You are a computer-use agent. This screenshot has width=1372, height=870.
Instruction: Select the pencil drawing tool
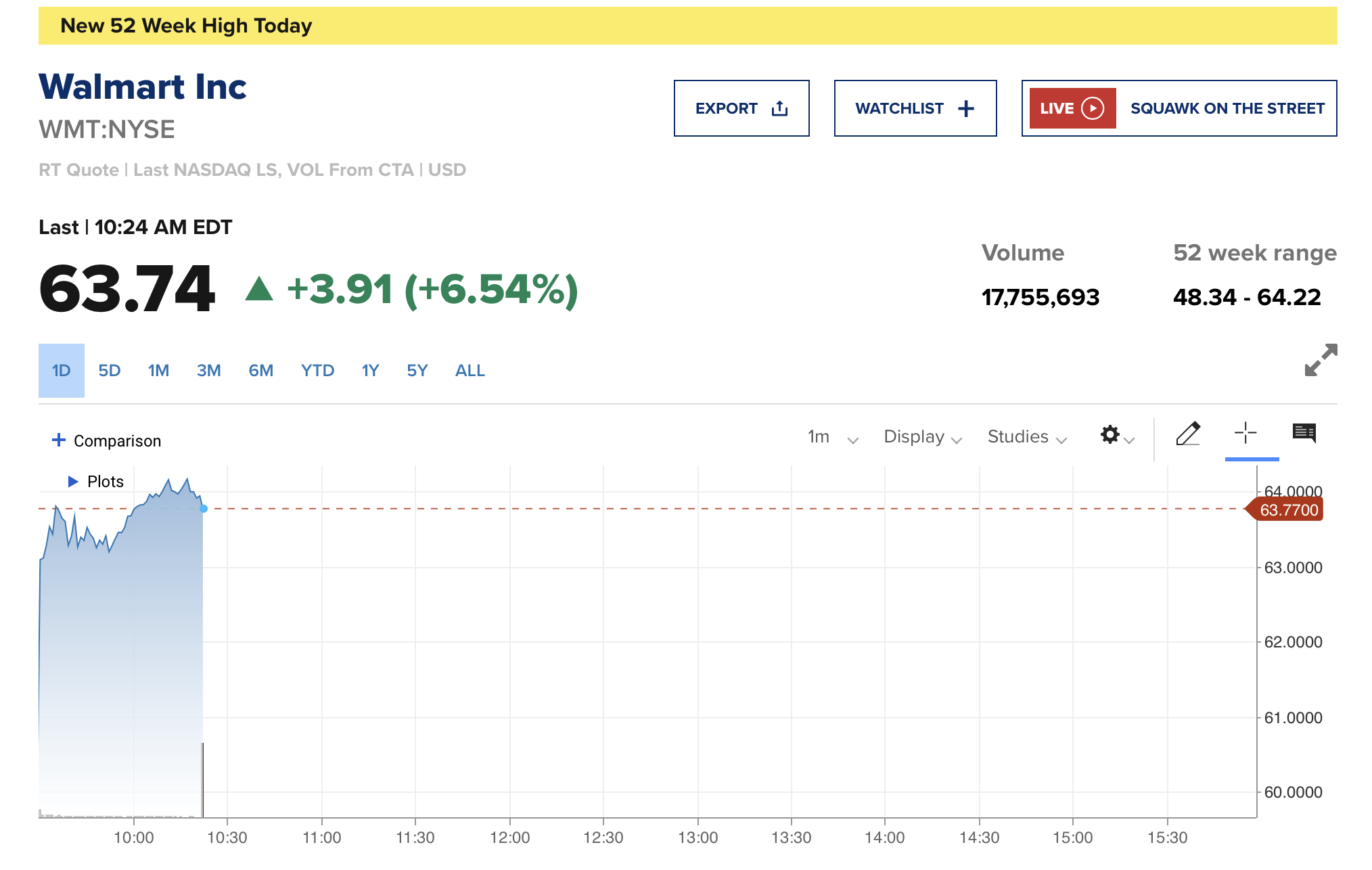(1188, 434)
